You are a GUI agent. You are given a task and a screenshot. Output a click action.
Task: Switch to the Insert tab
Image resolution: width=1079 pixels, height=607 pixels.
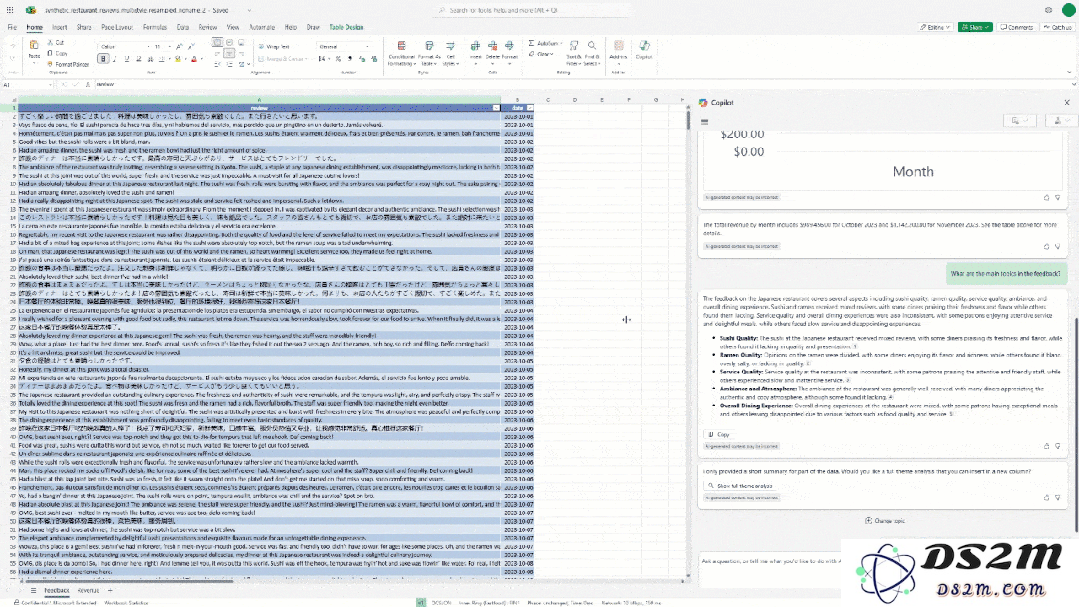pyautogui.click(x=60, y=28)
